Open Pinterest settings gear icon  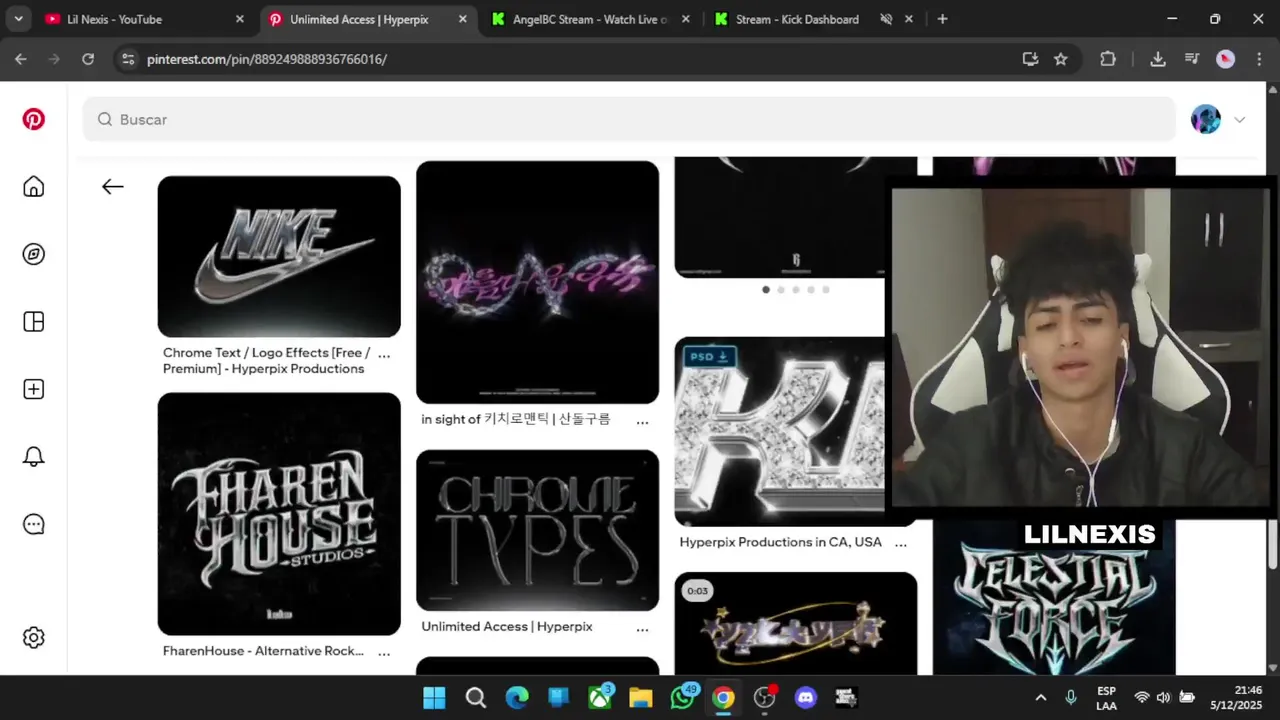click(x=34, y=637)
